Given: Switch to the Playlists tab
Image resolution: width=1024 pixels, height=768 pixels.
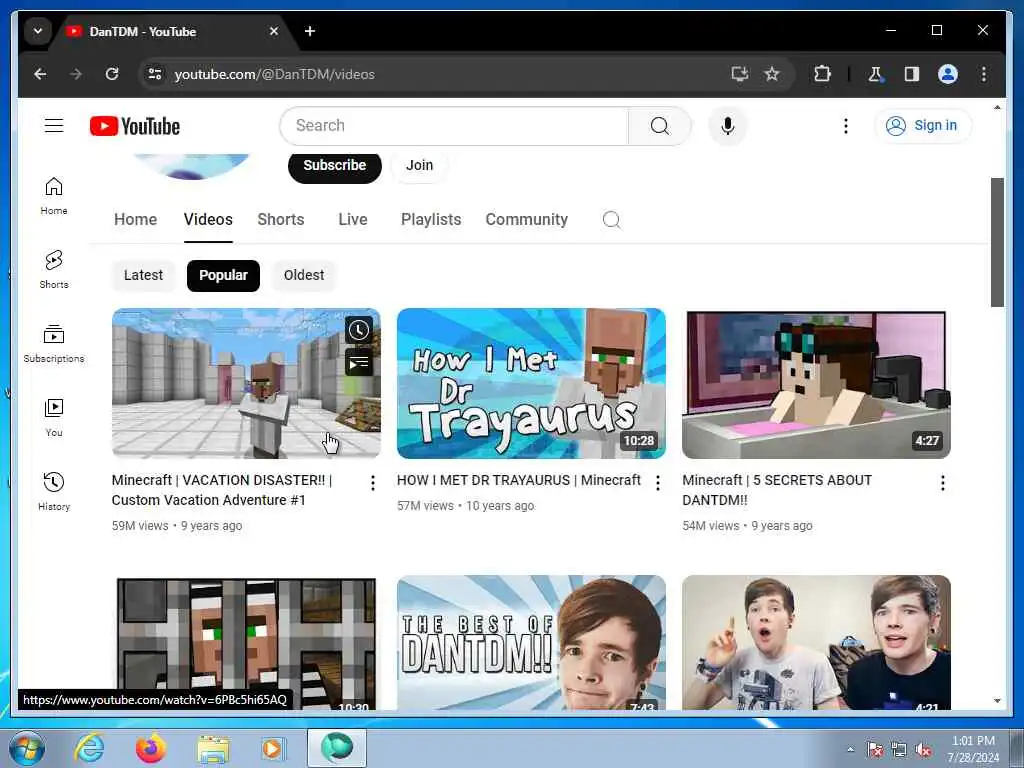Looking at the screenshot, I should 431,219.
